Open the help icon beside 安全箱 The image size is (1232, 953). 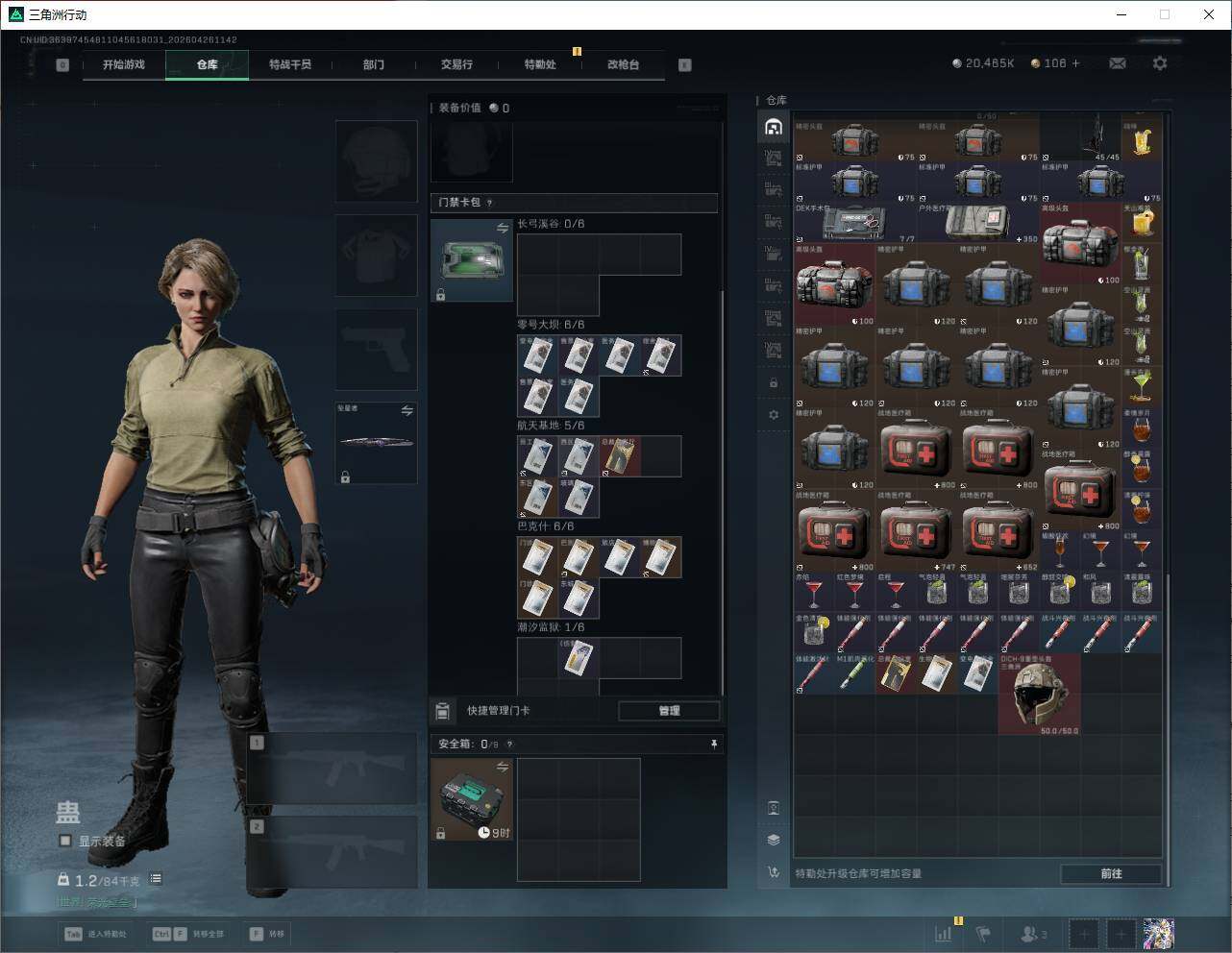point(509,744)
